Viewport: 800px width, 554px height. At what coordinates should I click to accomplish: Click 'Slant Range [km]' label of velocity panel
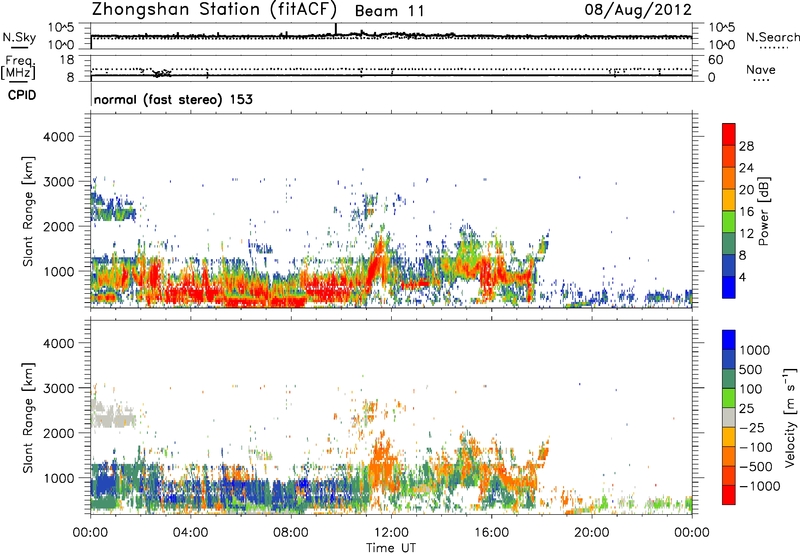[x=28, y=417]
